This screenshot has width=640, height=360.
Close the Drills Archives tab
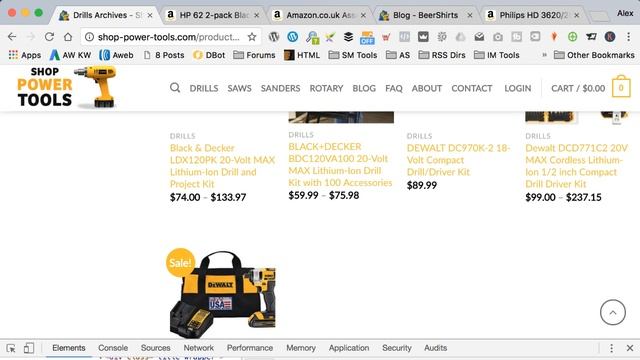point(150,15)
